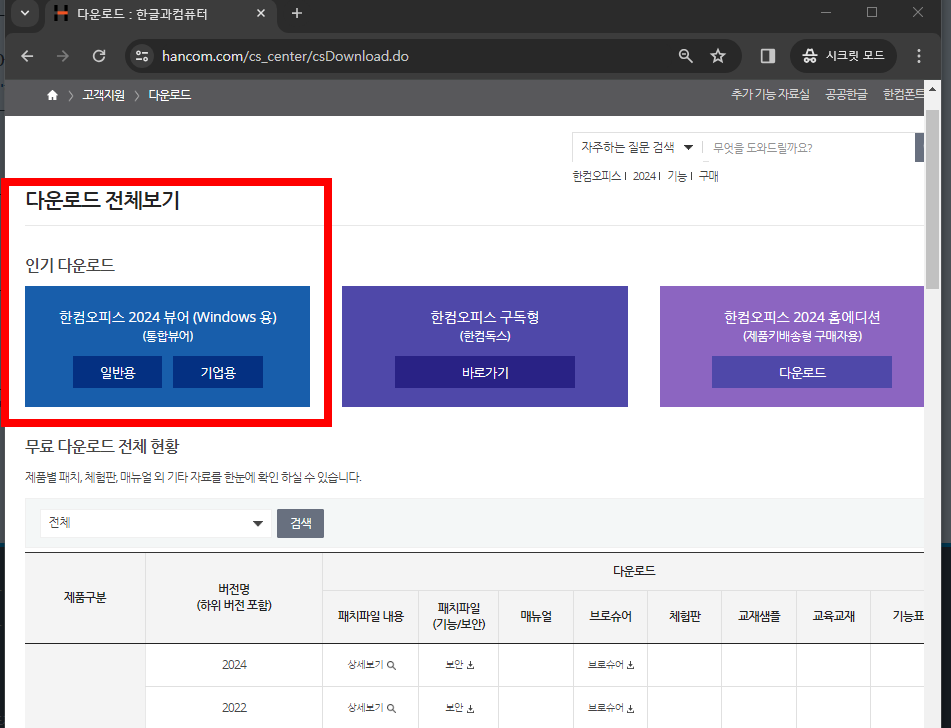Click the 시크릿 모드 incognito badge

point(843,56)
